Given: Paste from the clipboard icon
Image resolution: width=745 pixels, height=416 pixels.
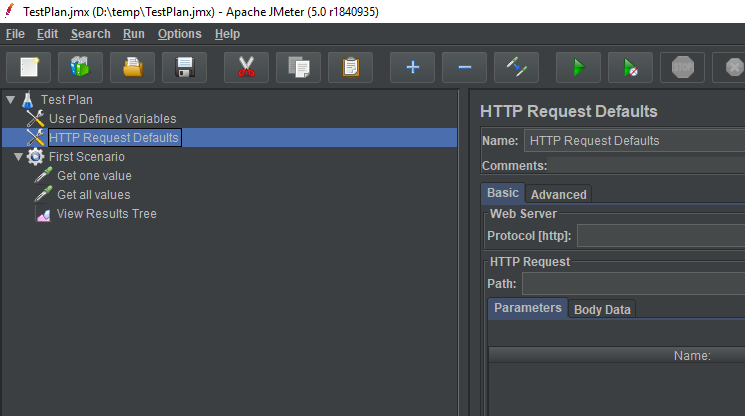Looking at the screenshot, I should coord(350,67).
